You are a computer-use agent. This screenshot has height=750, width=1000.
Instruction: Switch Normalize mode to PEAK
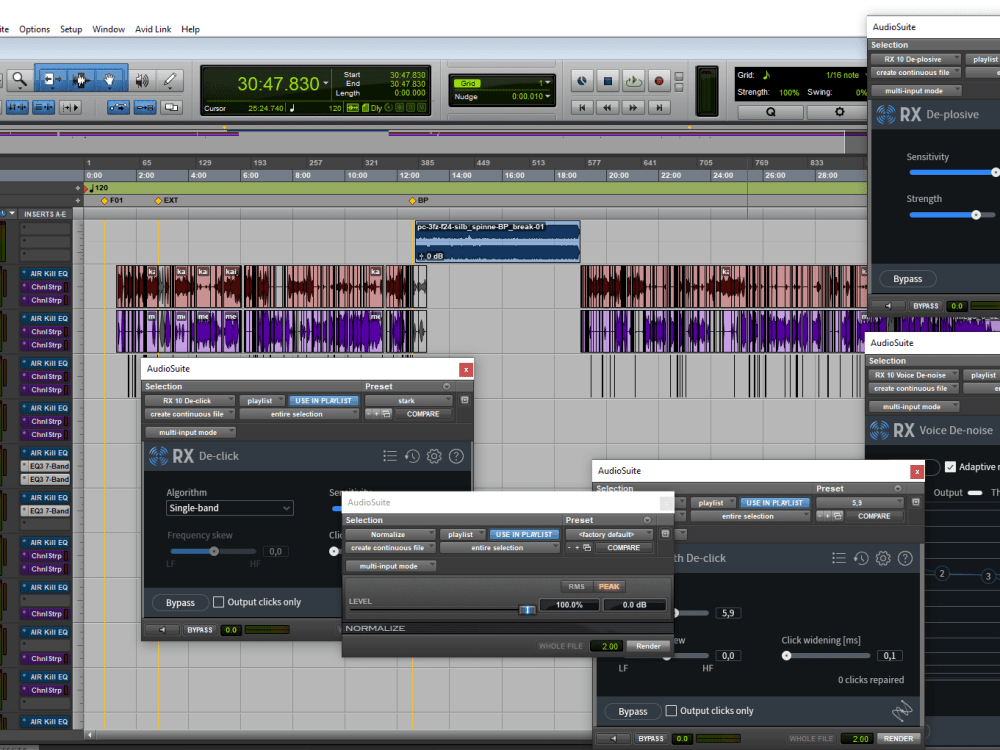point(609,586)
